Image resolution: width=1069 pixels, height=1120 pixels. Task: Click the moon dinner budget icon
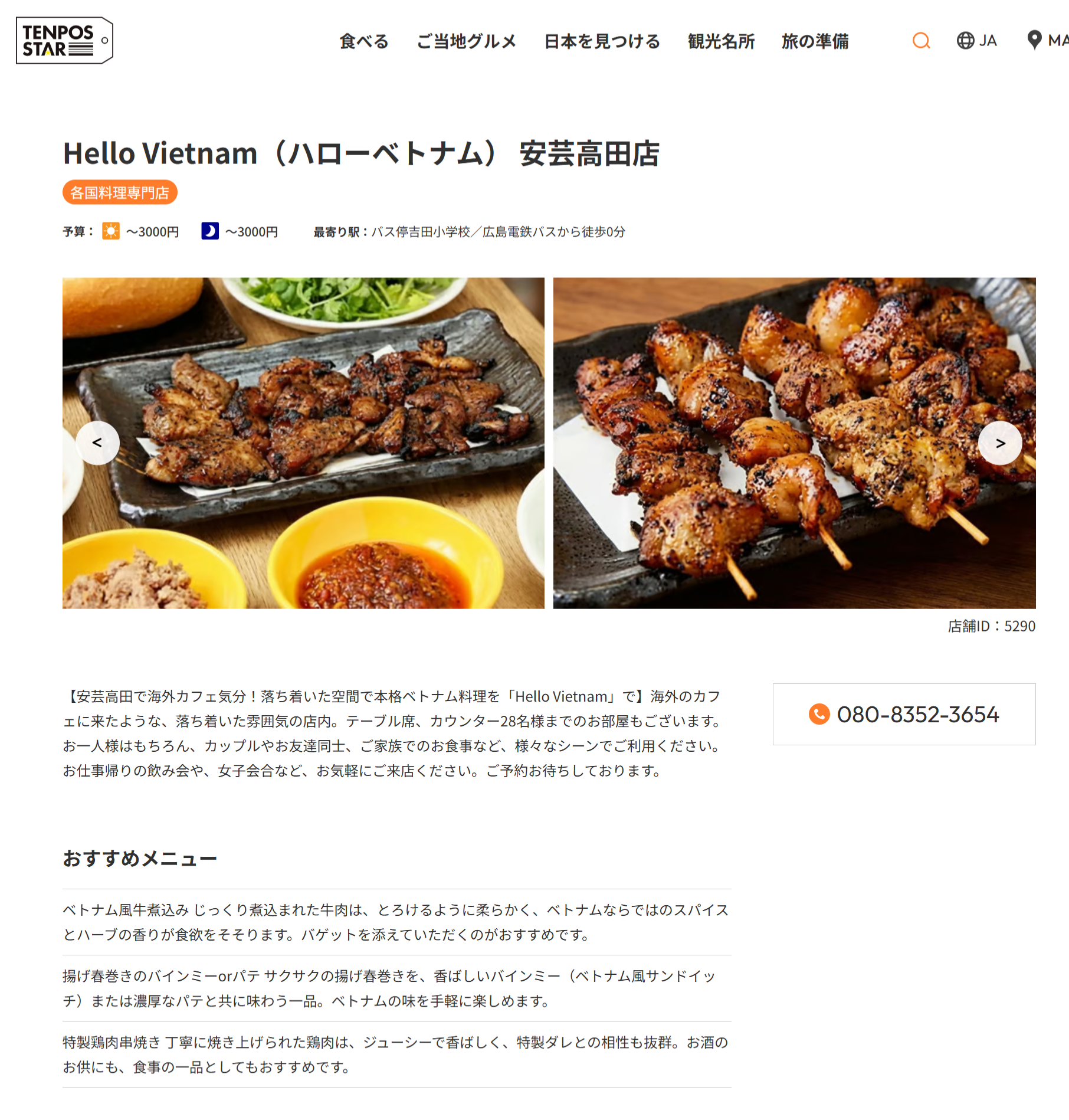tap(209, 231)
